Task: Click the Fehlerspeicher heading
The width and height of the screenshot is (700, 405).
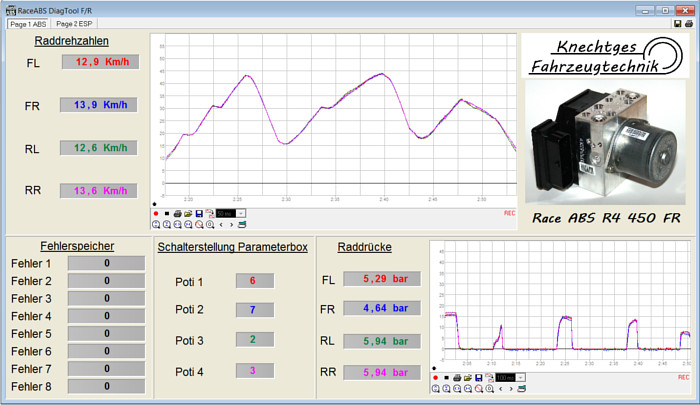Action: pyautogui.click(x=77, y=246)
